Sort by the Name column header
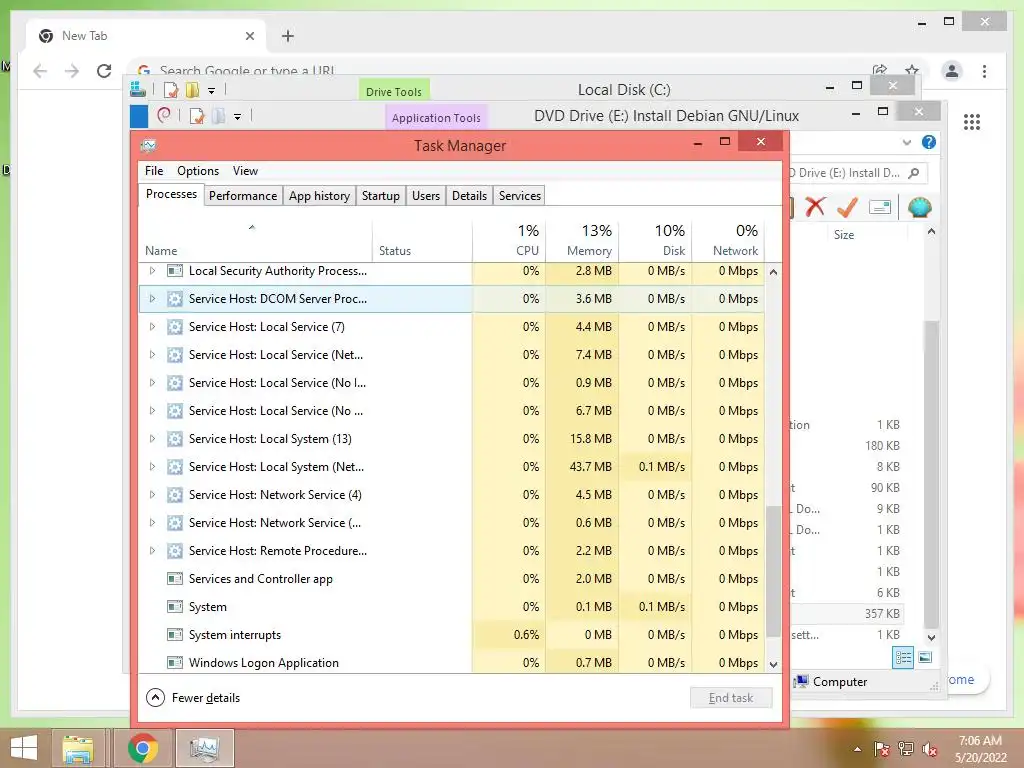The image size is (1024, 768). 256,240
